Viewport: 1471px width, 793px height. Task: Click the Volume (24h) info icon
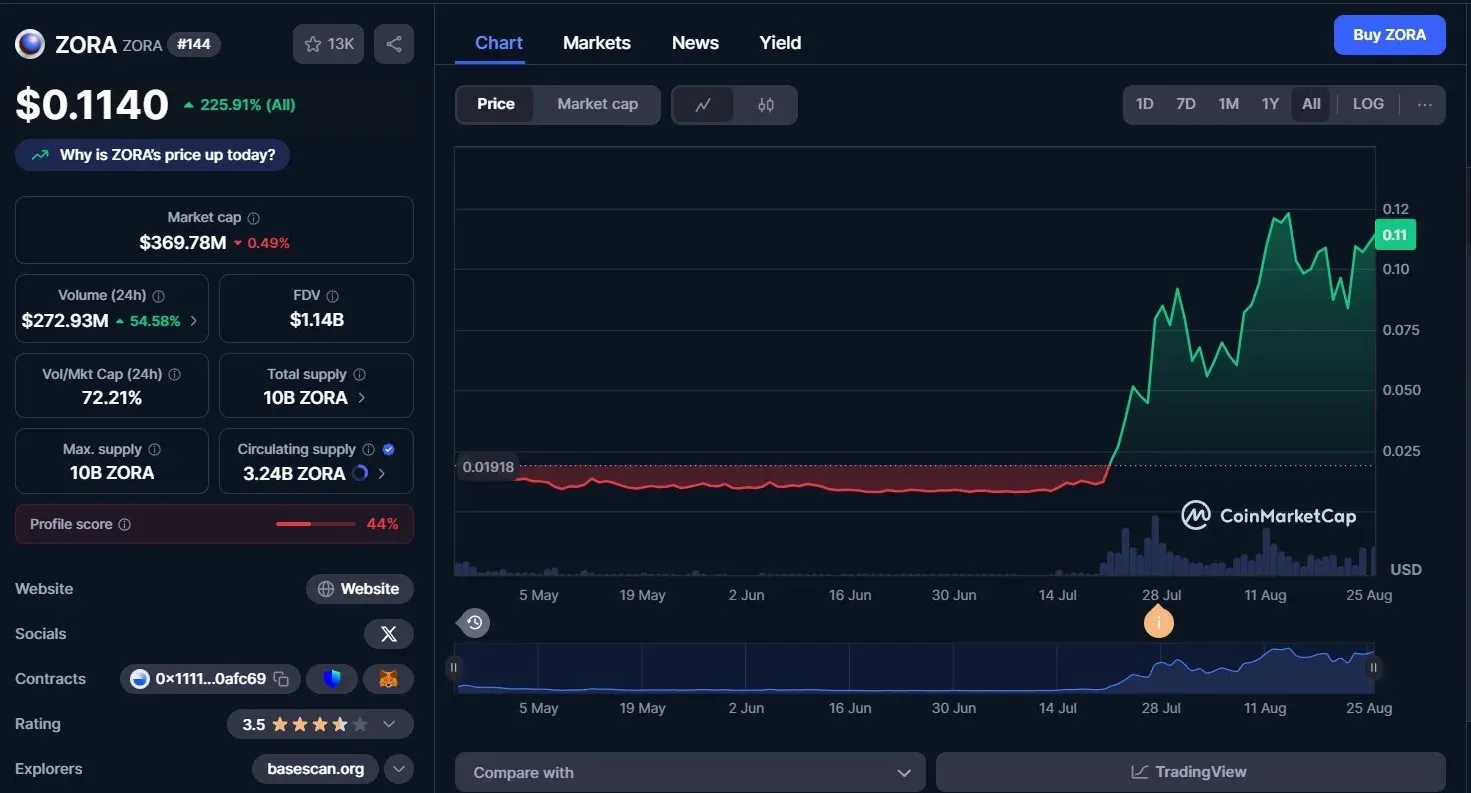point(159,296)
